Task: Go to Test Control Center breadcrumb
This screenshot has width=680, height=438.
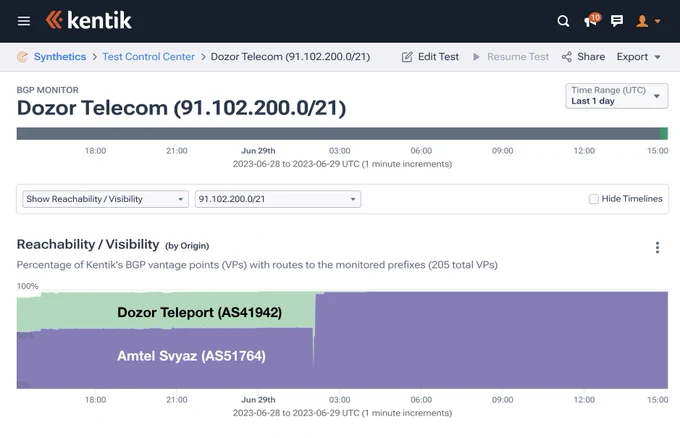Action: (x=148, y=57)
